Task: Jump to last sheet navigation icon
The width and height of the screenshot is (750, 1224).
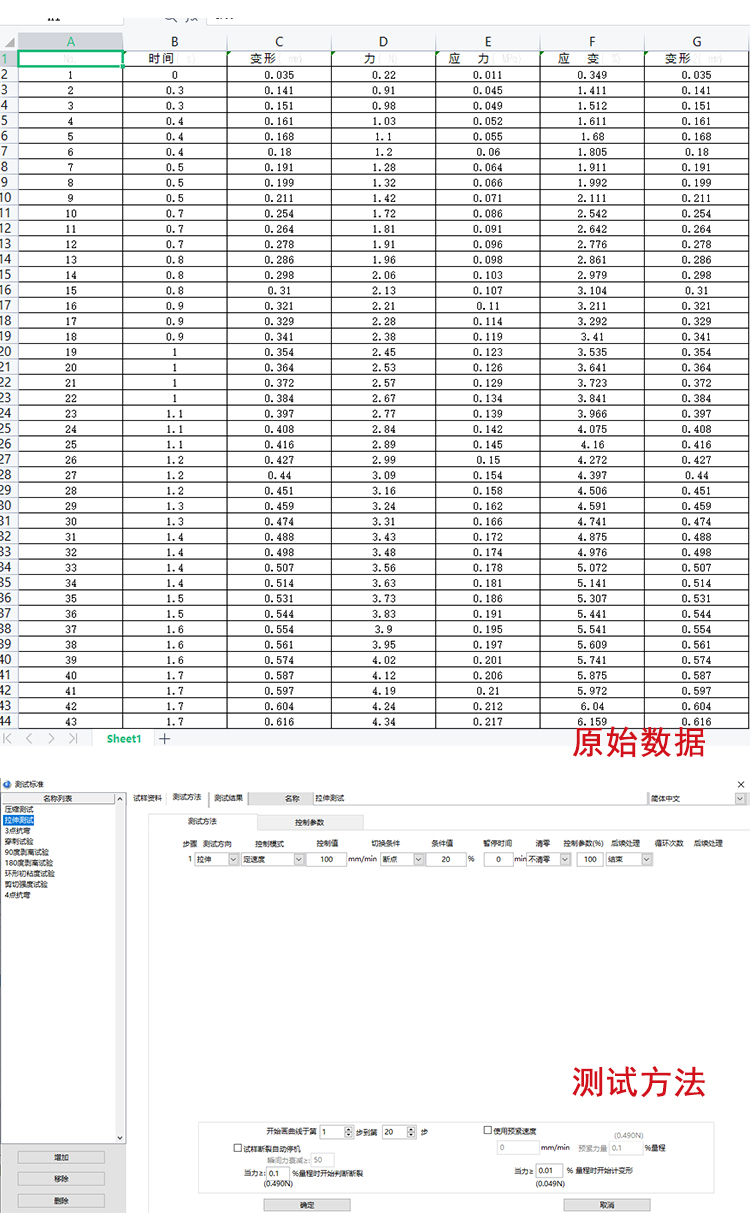Action: (72, 739)
